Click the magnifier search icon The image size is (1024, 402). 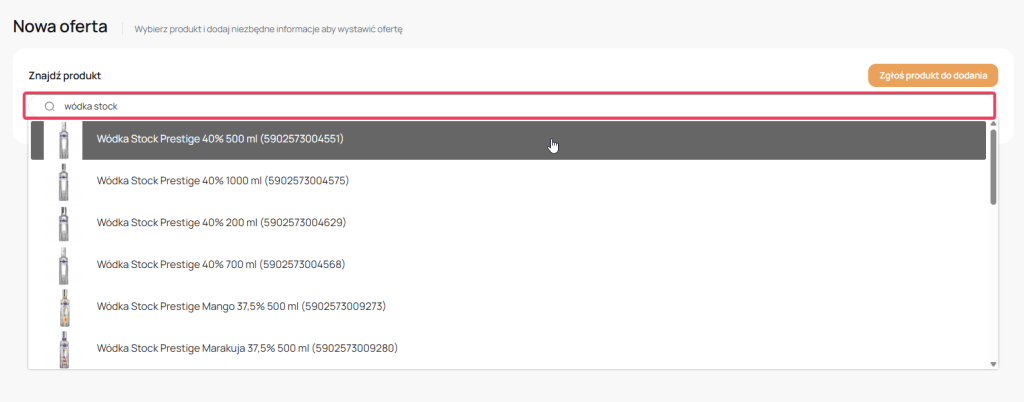click(48, 106)
